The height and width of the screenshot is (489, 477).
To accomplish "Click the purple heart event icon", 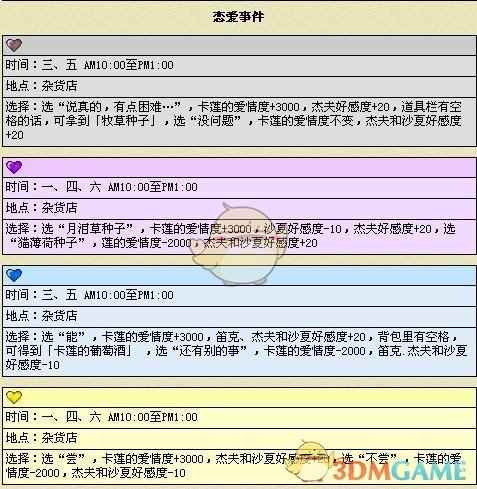I will (x=14, y=167).
